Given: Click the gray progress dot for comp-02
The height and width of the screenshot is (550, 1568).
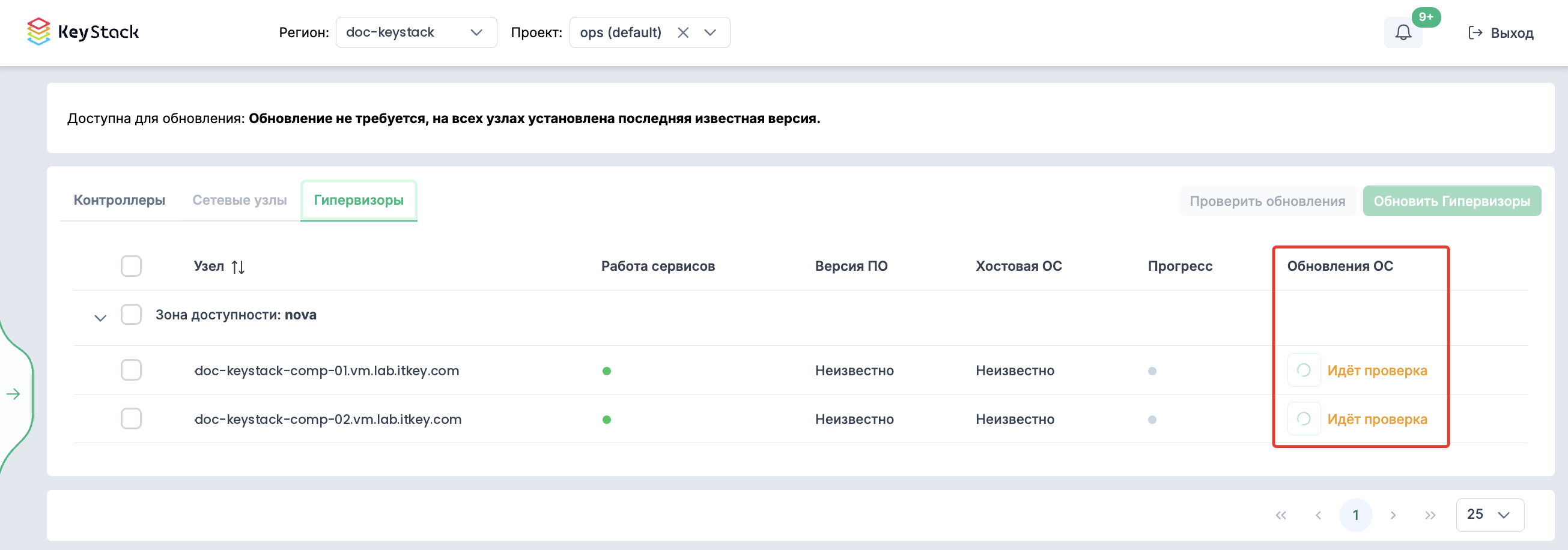Looking at the screenshot, I should (x=1152, y=420).
